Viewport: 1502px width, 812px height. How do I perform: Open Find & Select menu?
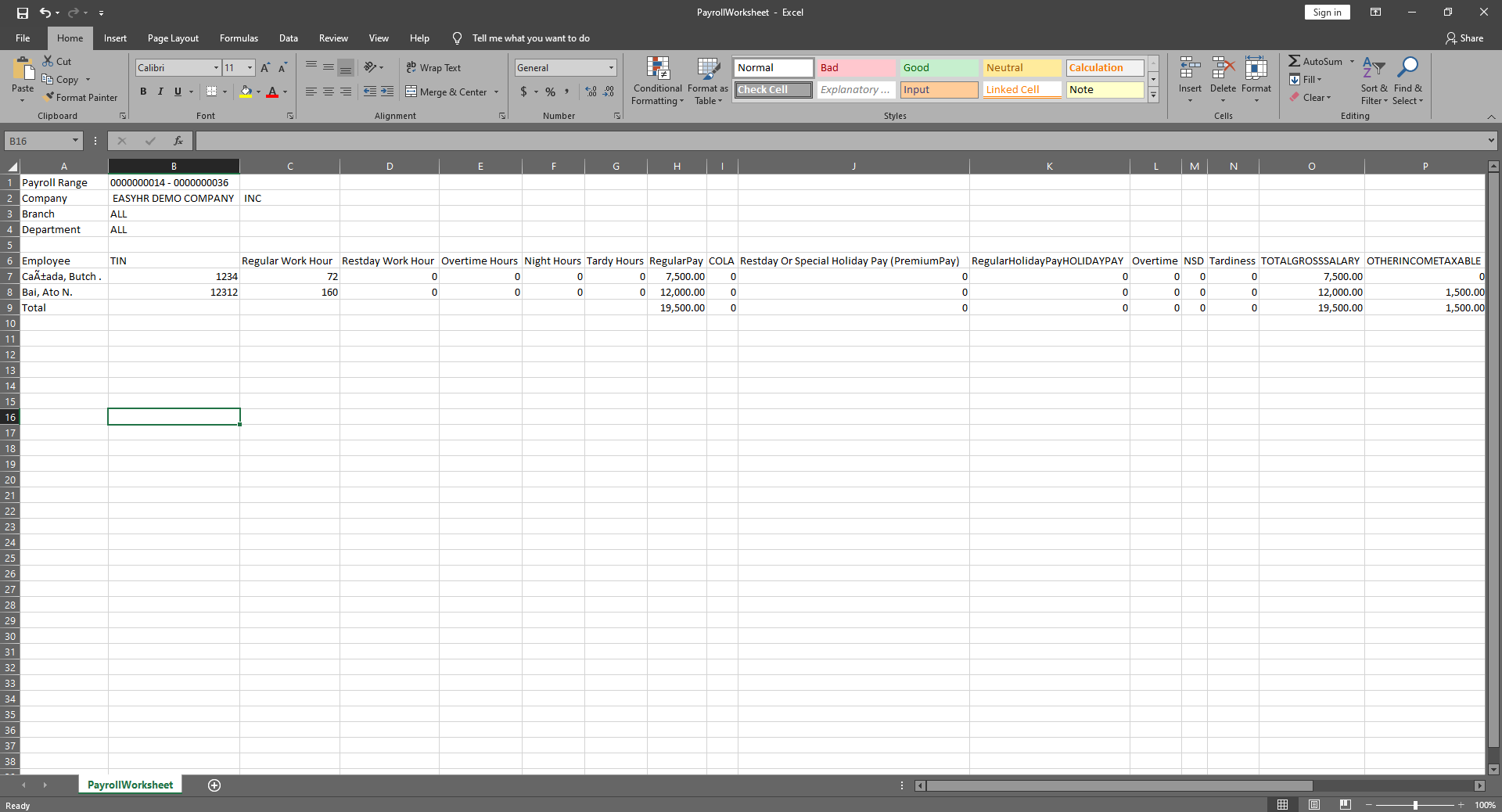point(1407,81)
